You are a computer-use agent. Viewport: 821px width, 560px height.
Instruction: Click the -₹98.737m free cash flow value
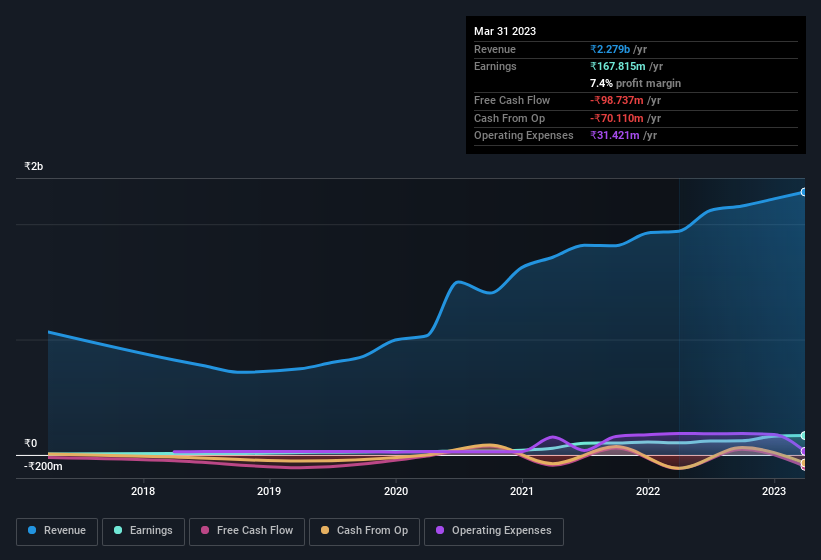617,100
